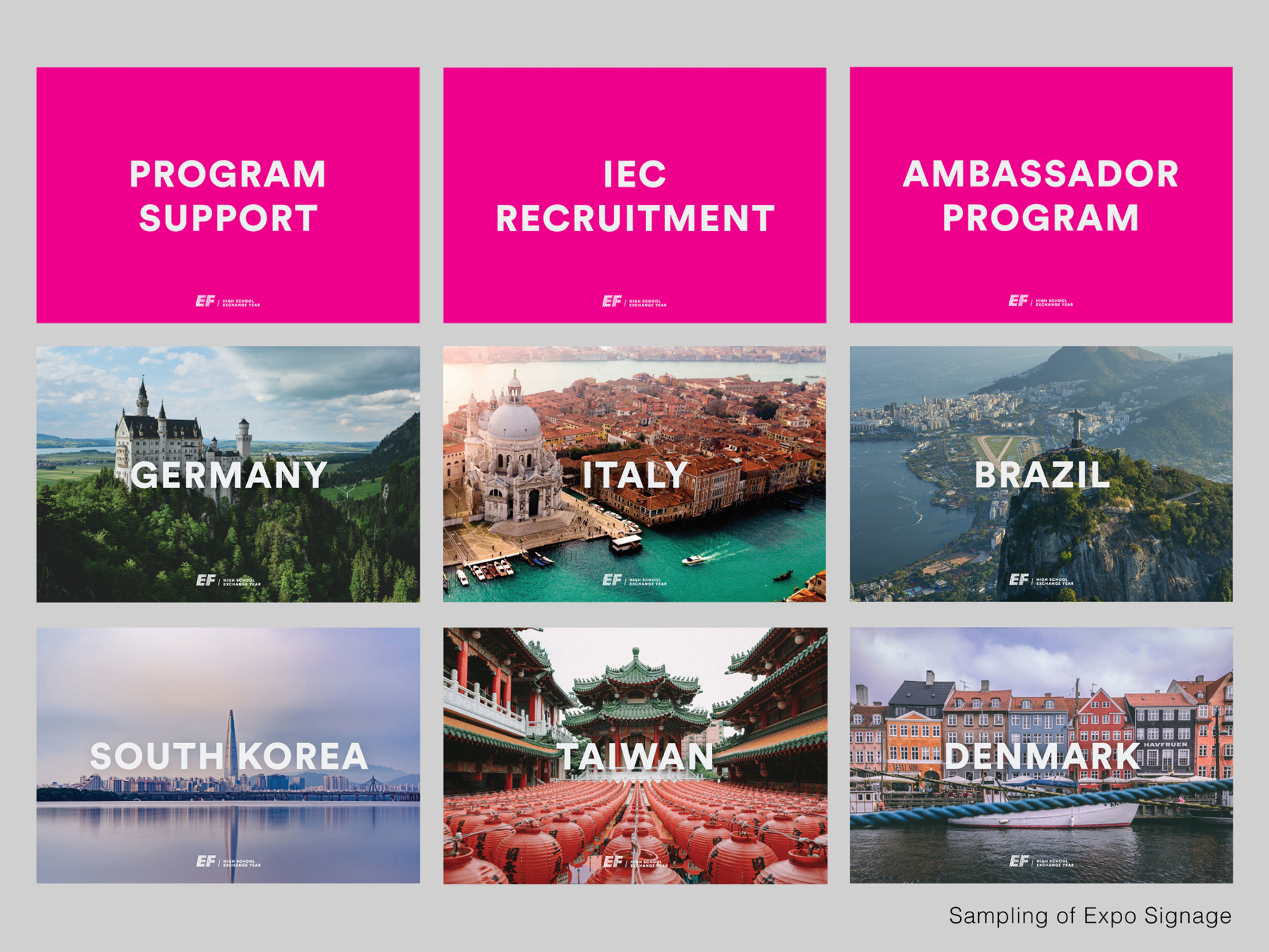Image resolution: width=1269 pixels, height=952 pixels.
Task: Click the Sampling of Expo Signage caption
Action: click(x=1090, y=916)
